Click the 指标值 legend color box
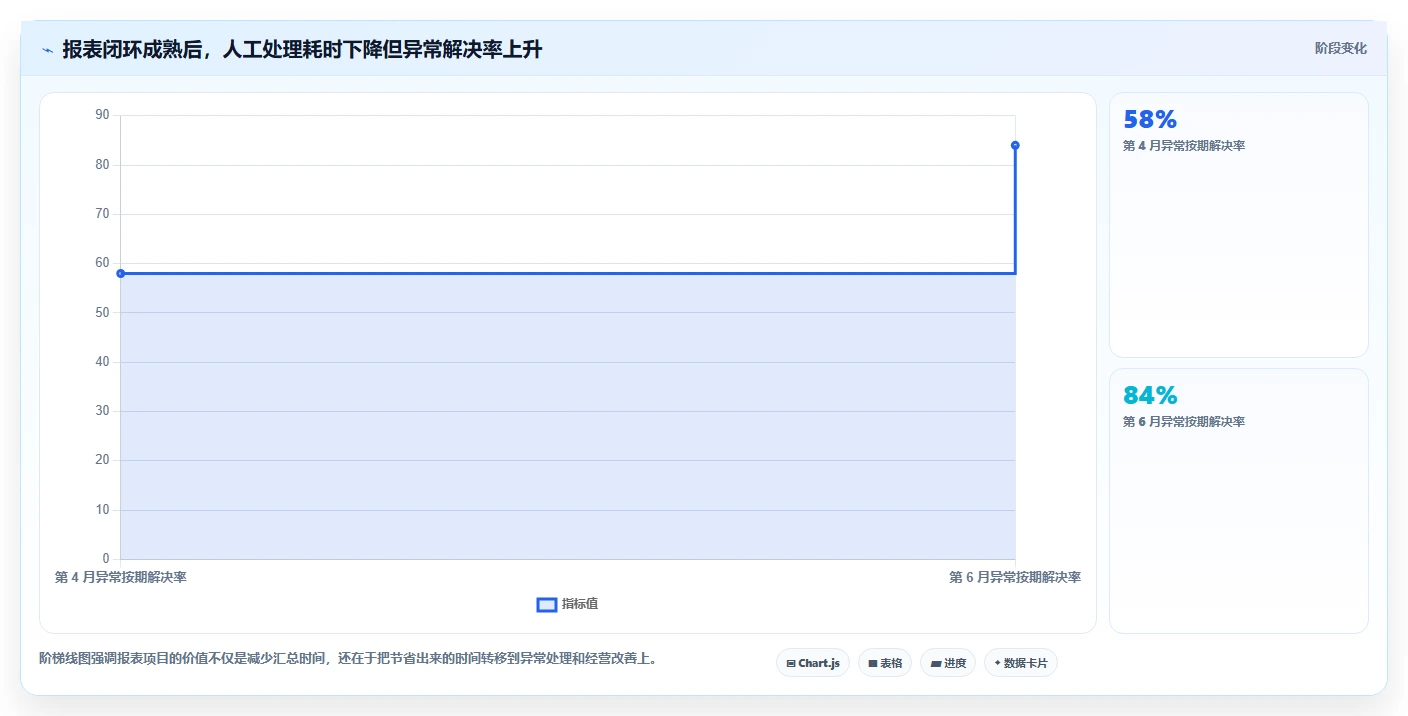This screenshot has width=1408, height=716. (x=547, y=604)
